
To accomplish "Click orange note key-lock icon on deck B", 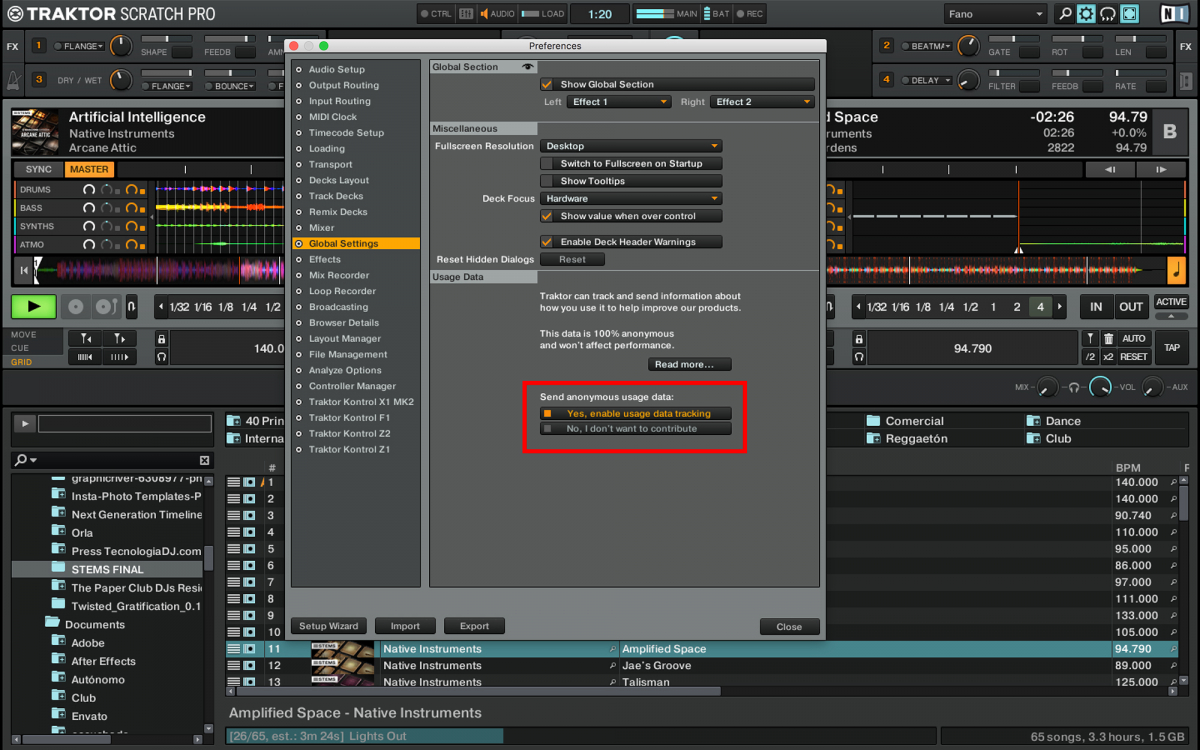I will [1177, 270].
